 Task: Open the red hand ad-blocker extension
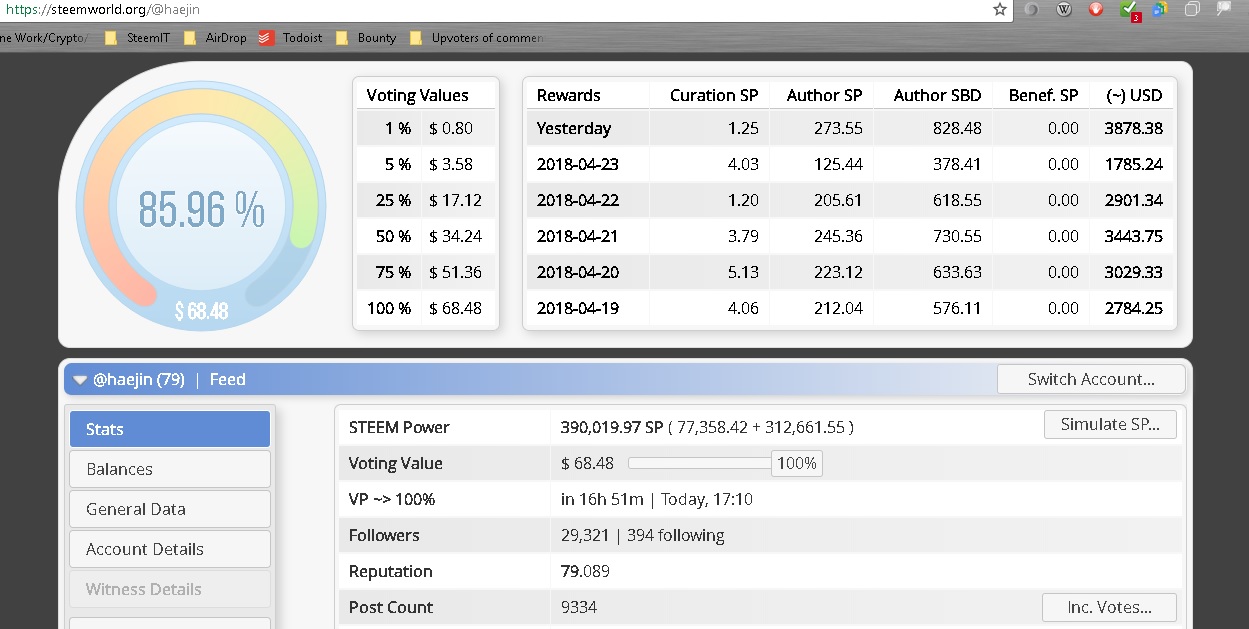coord(1096,9)
